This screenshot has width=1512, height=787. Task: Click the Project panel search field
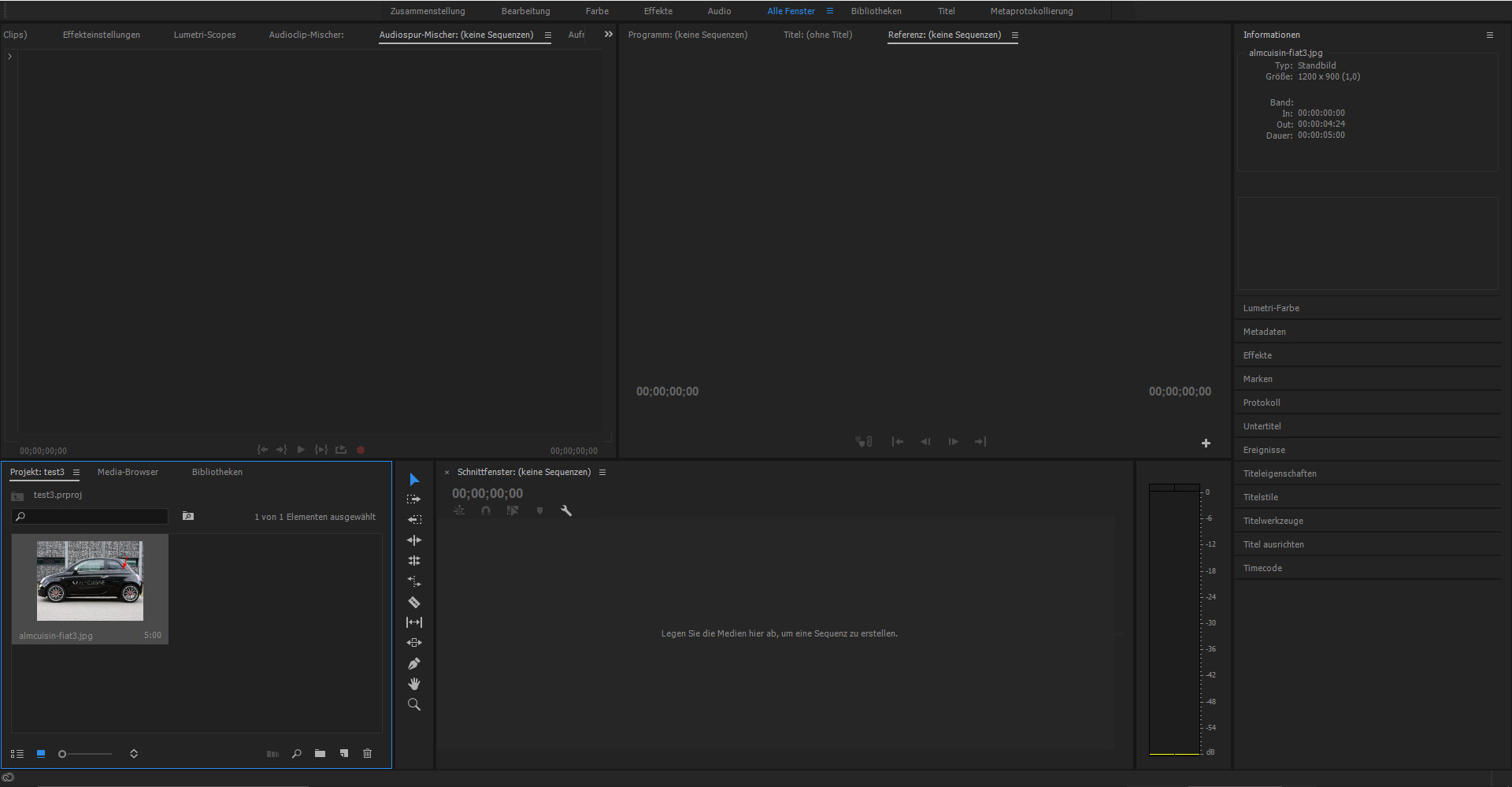coord(90,516)
